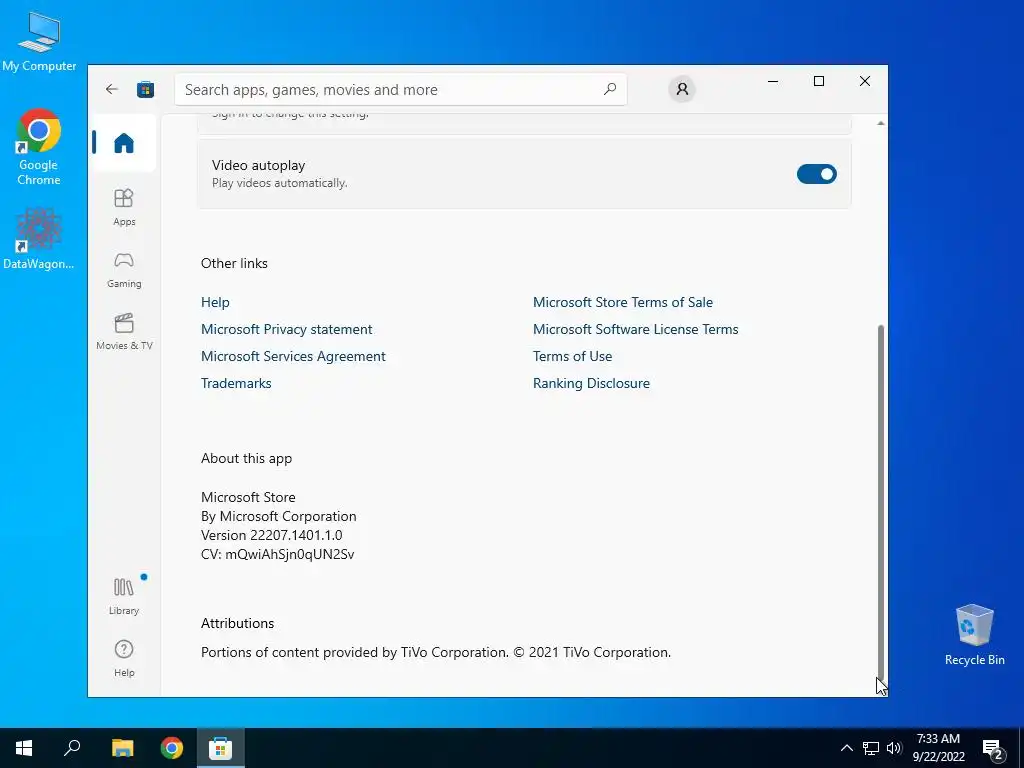Click the My Computer desktop icon
The height and width of the screenshot is (768, 1024).
39,42
